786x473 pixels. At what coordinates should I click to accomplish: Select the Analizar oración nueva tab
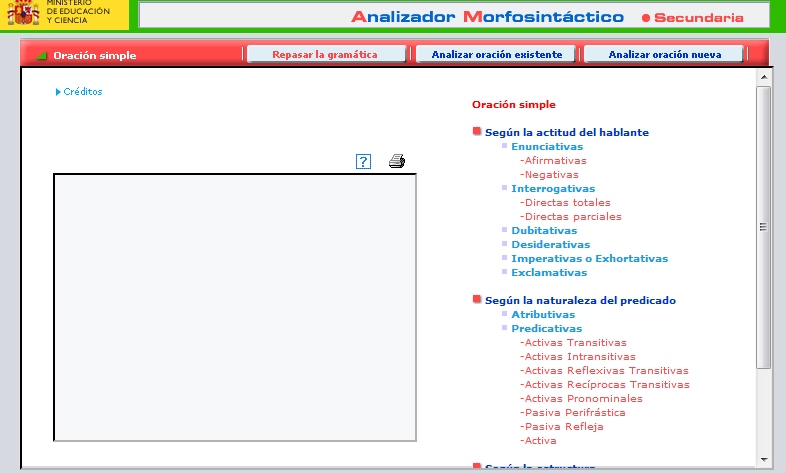tap(664, 55)
